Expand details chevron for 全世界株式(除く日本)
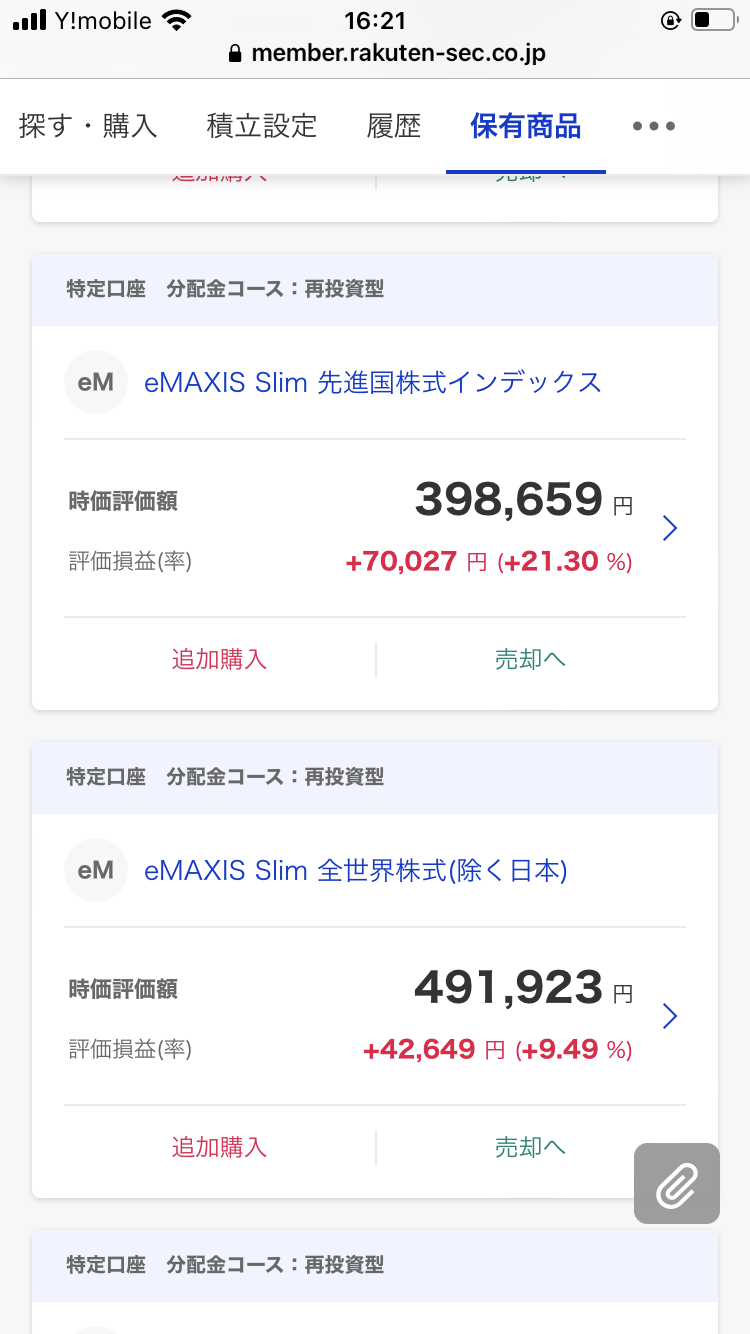Image resolution: width=750 pixels, height=1334 pixels. 670,1016
